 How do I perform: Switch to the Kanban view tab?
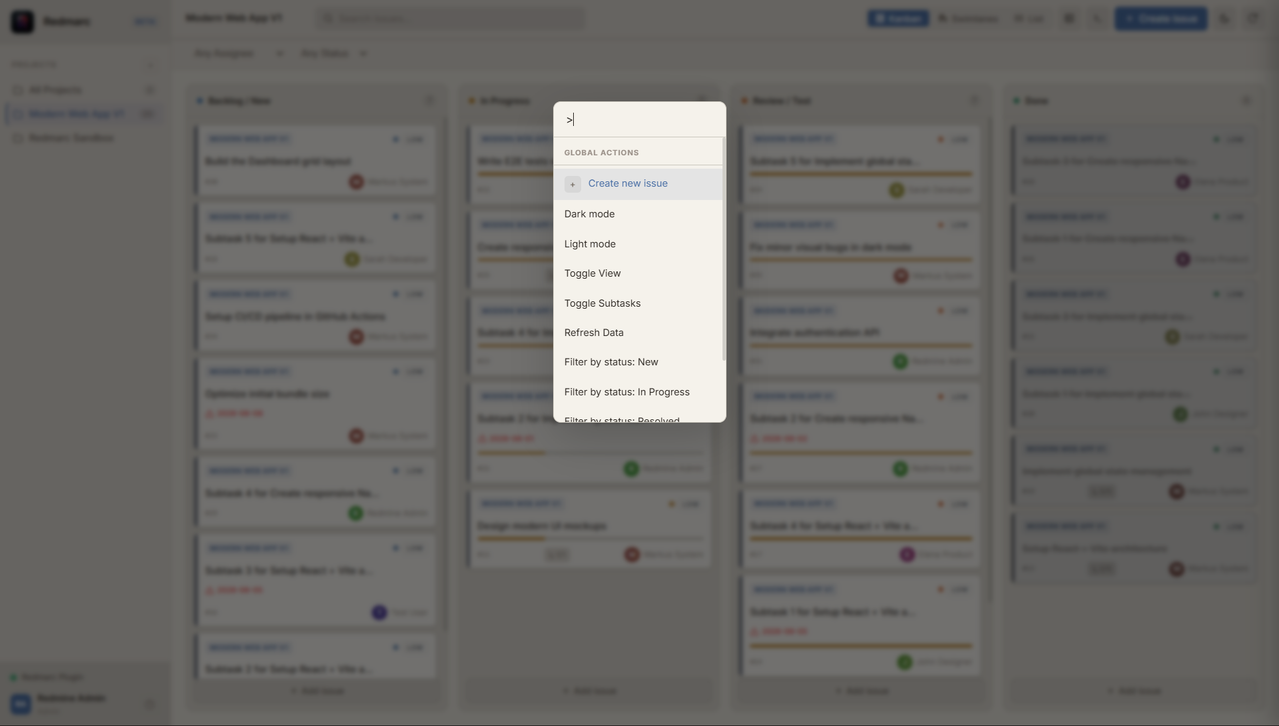pos(898,18)
